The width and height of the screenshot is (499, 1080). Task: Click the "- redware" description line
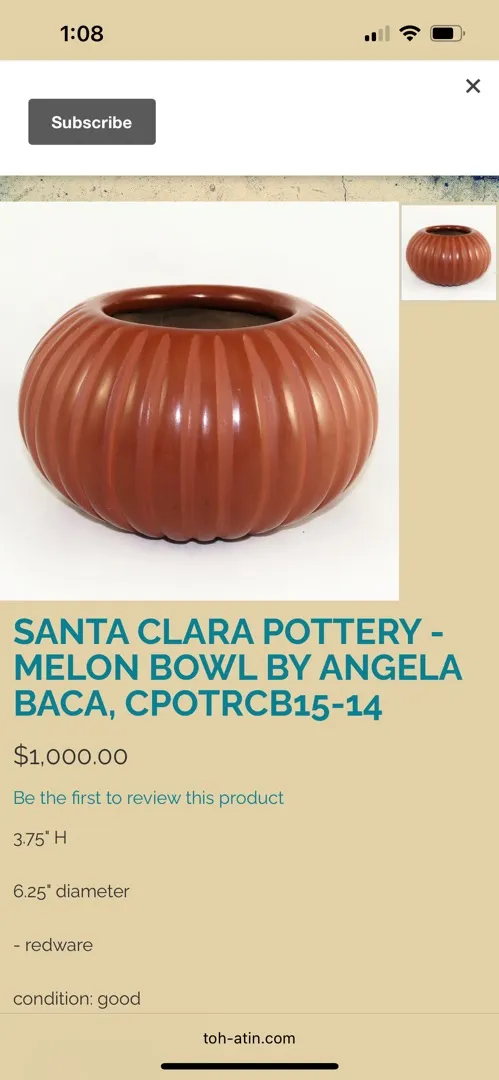click(52, 945)
